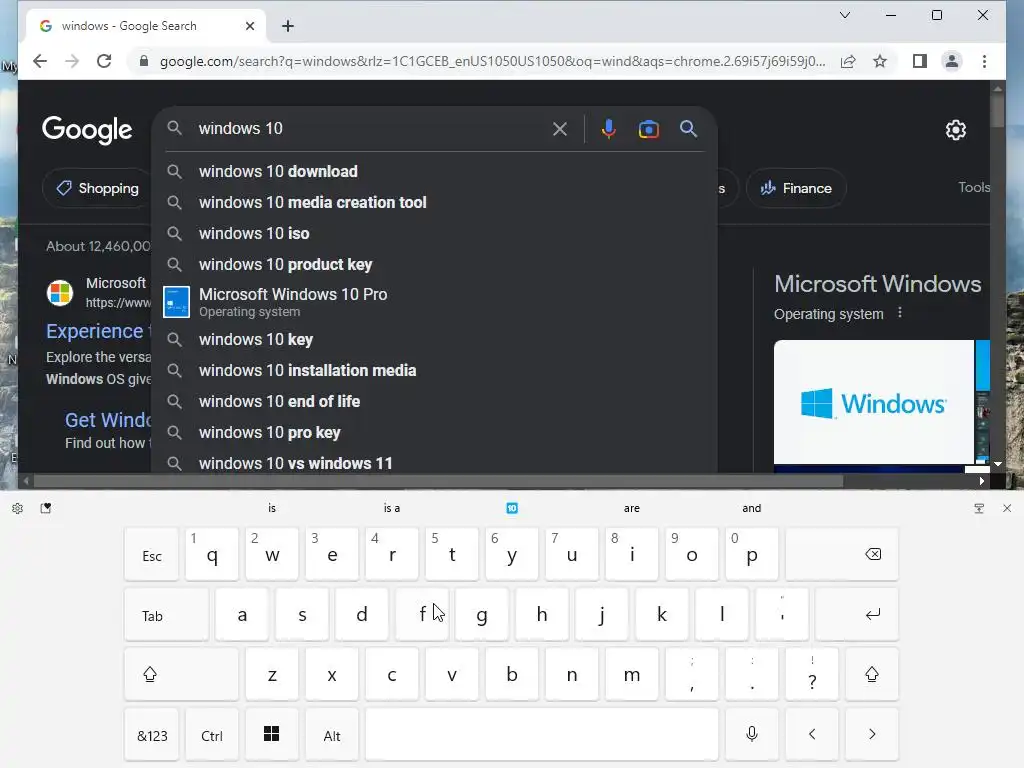The image size is (1024, 768).
Task: Close the windows - Google Search tab
Action: point(249,26)
